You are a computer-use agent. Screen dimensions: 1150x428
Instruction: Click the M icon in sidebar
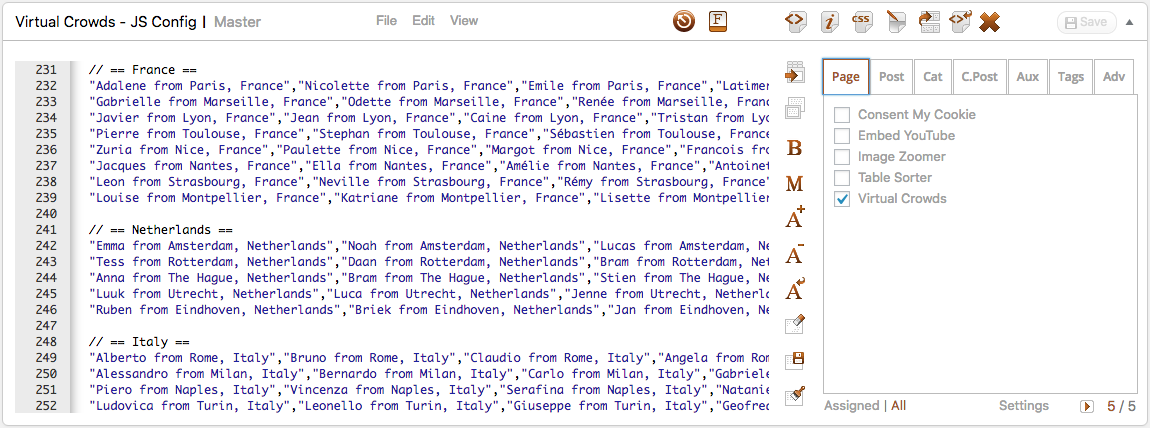(x=794, y=184)
